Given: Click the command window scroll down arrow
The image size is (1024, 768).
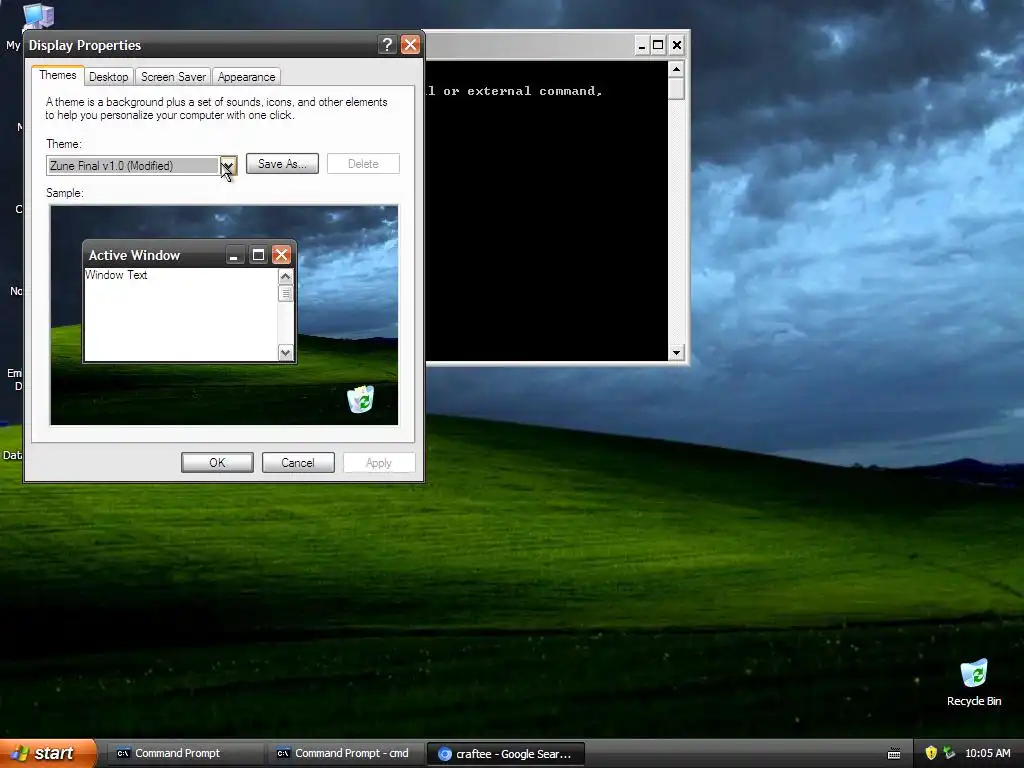Looking at the screenshot, I should coord(677,353).
